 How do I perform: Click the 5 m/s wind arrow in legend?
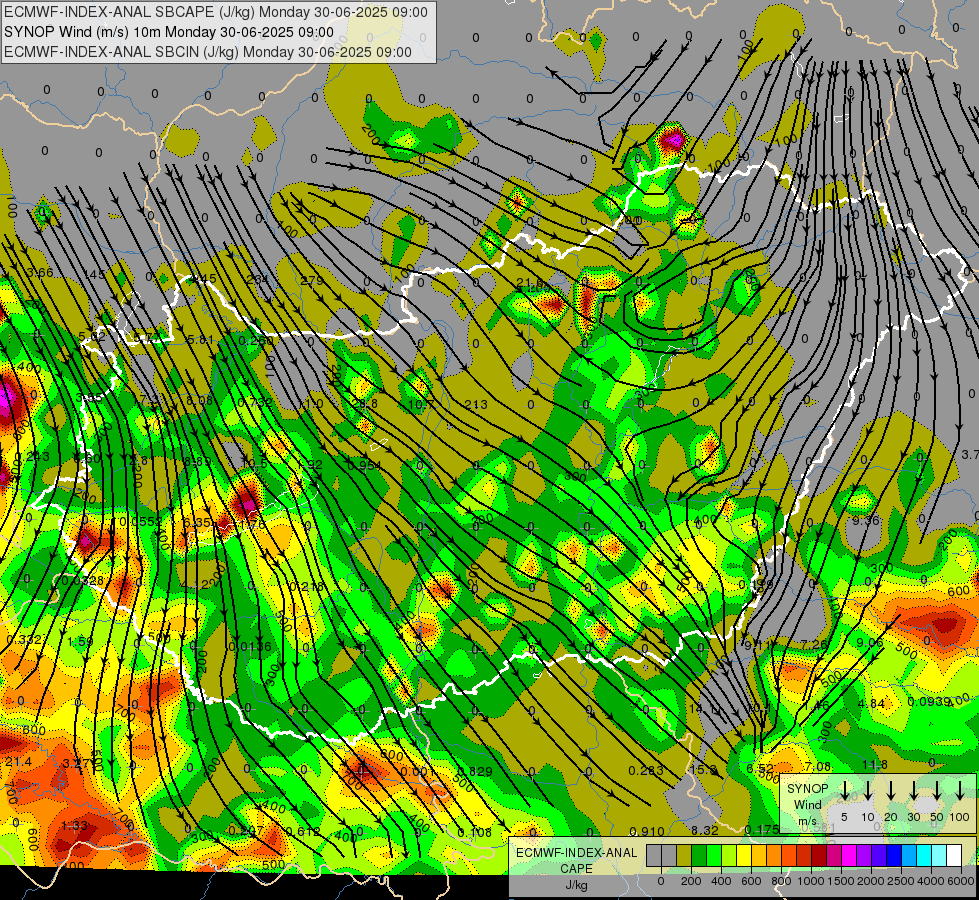(845, 791)
